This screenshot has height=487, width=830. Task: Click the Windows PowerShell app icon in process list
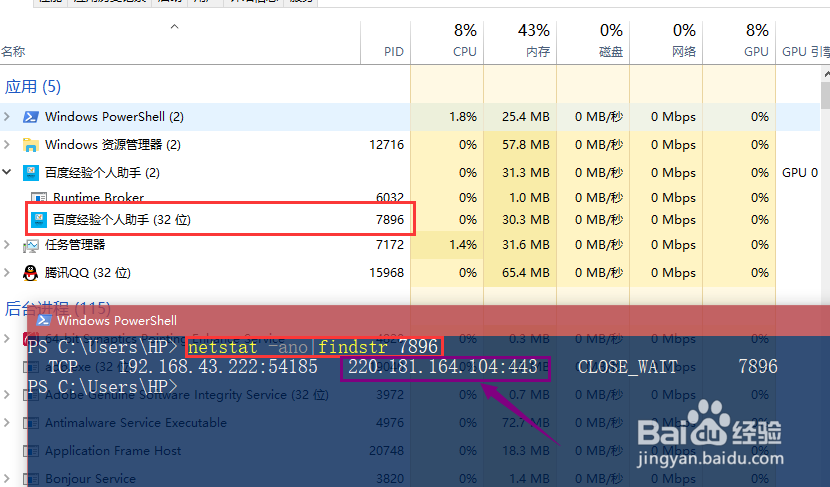pos(30,116)
